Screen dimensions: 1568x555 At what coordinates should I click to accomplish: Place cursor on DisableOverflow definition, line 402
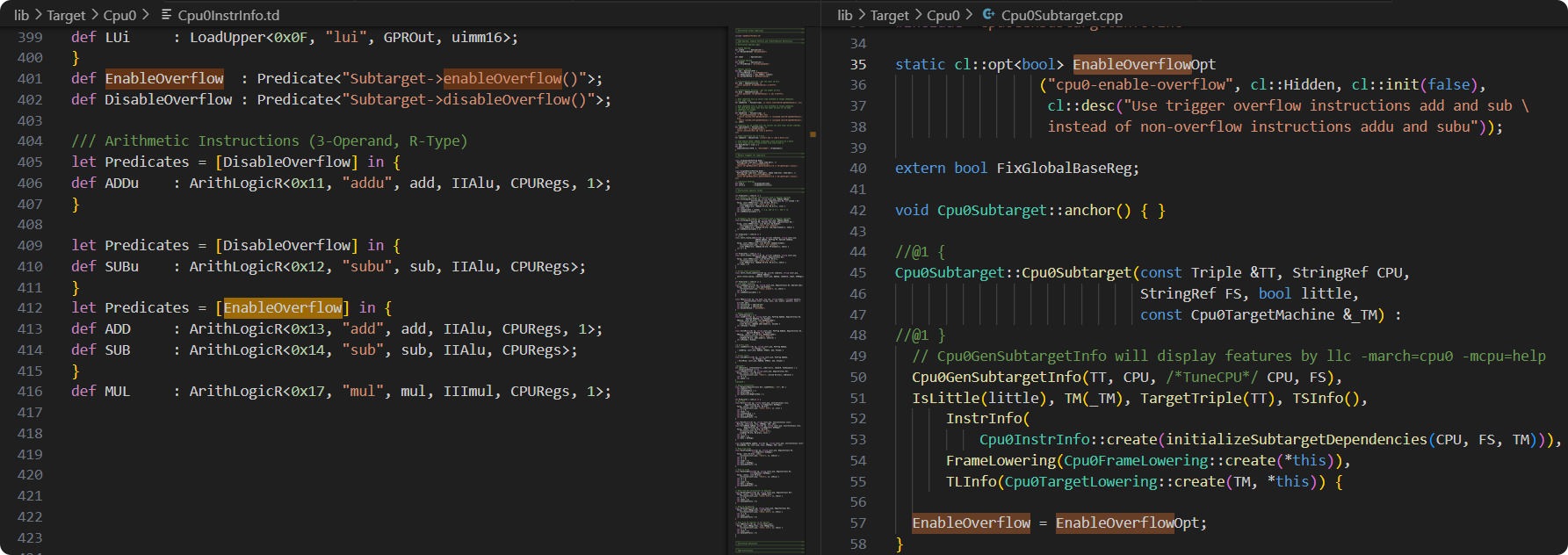tap(168, 100)
